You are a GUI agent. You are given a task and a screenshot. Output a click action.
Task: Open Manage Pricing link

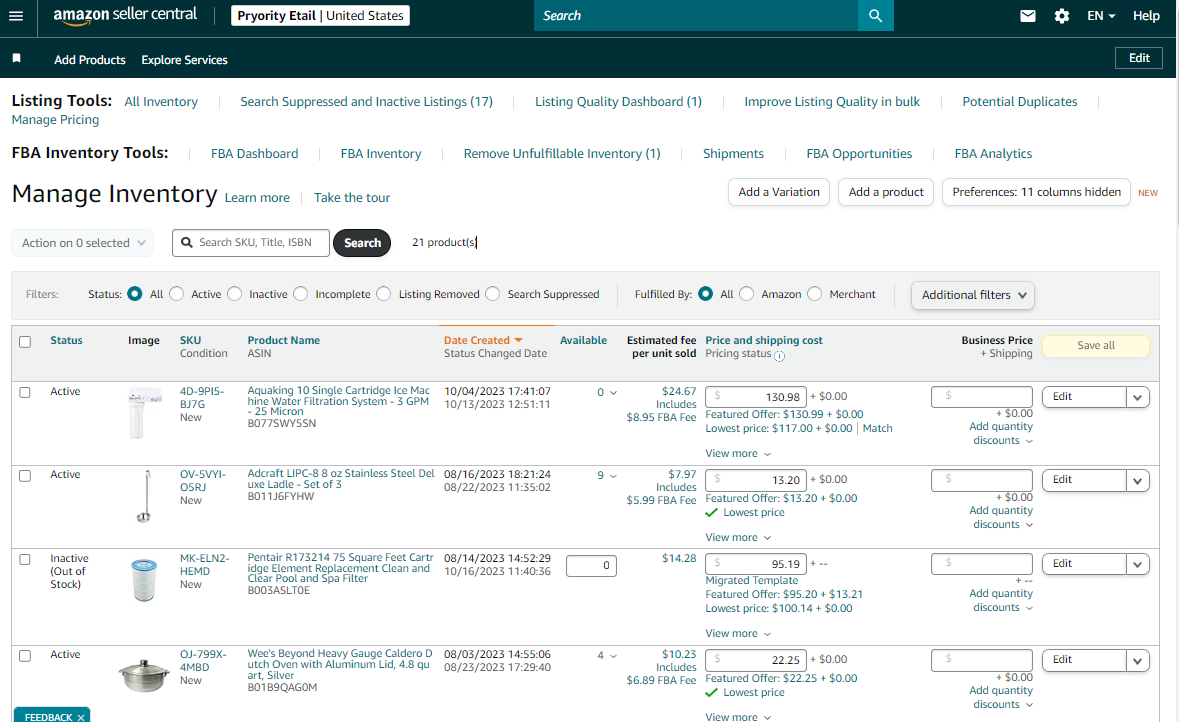tap(55, 120)
